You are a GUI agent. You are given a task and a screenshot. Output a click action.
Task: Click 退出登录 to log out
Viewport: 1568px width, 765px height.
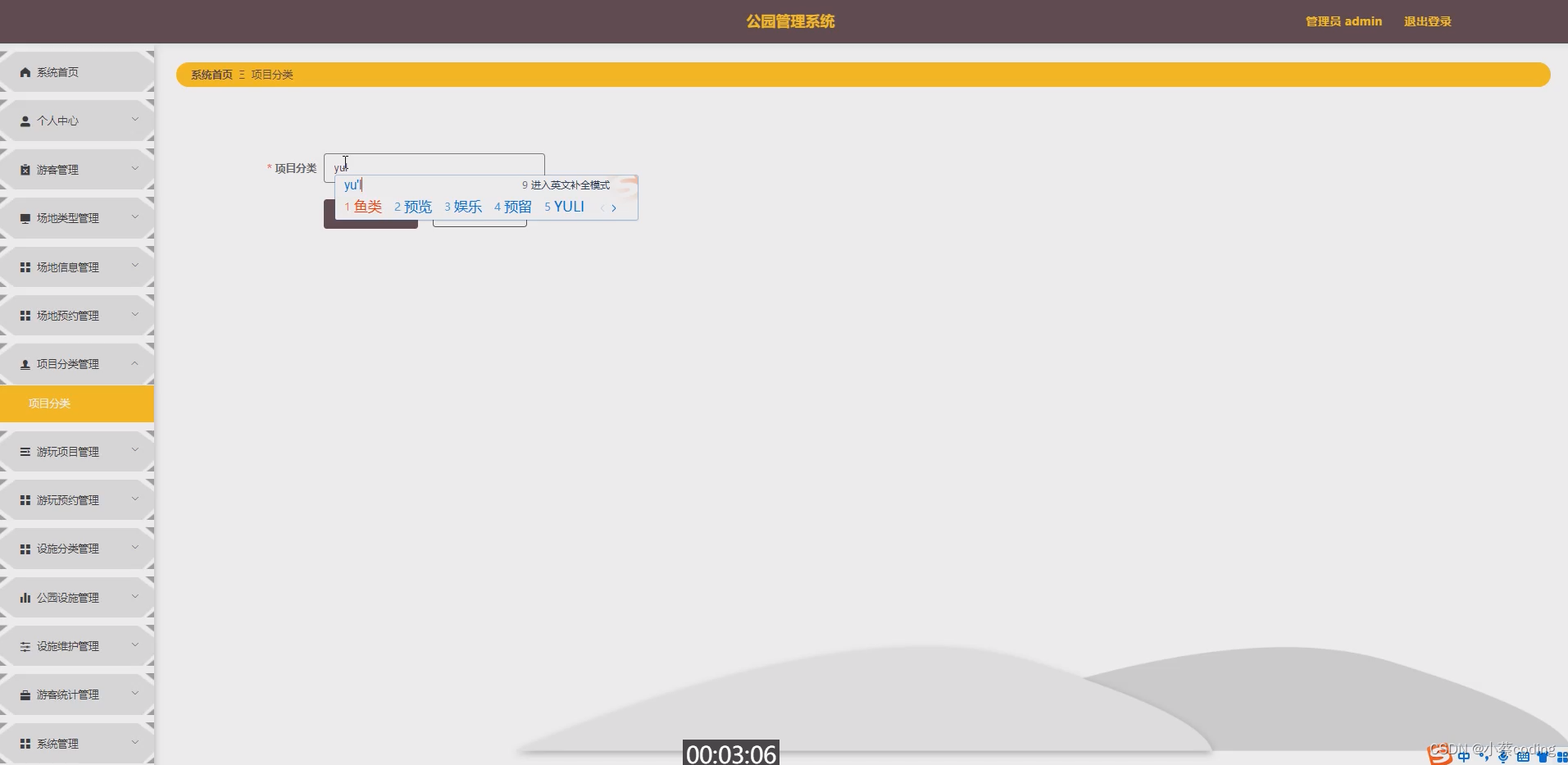pos(1427,21)
